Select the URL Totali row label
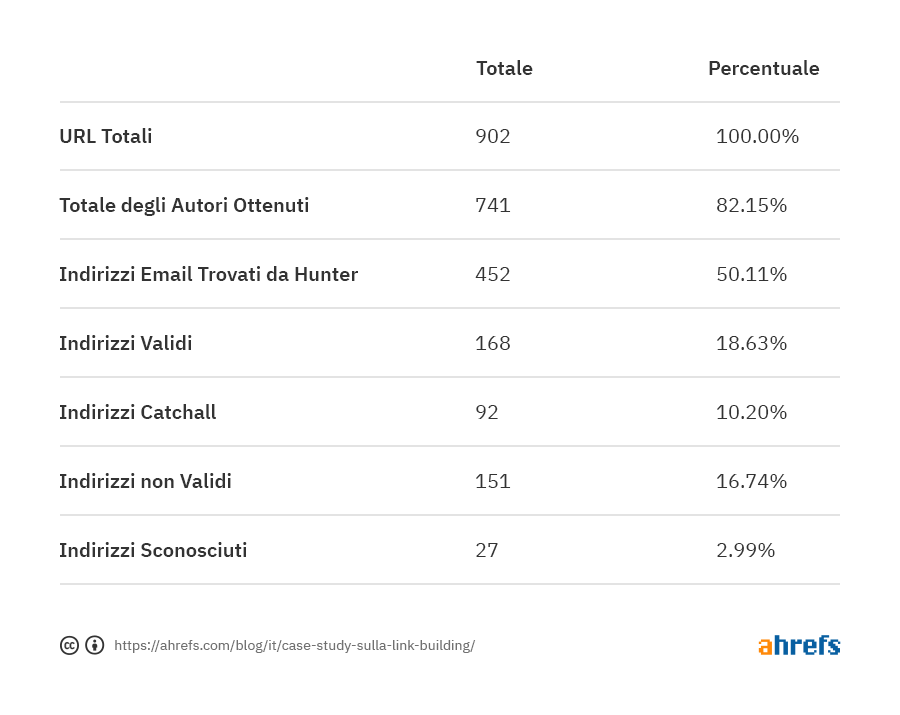This screenshot has width=900, height=715. point(106,136)
